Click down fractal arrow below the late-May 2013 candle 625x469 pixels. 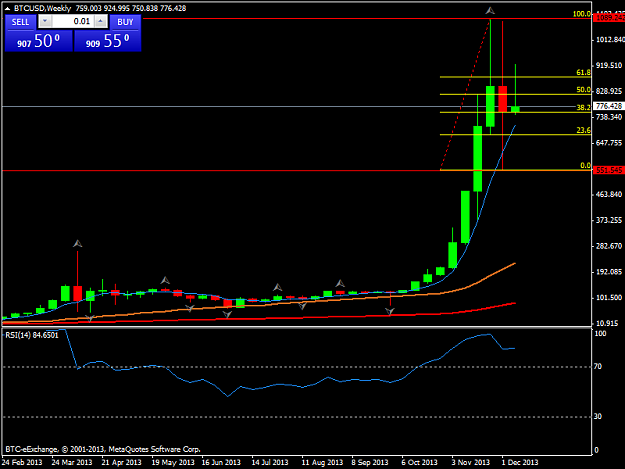pos(190,308)
